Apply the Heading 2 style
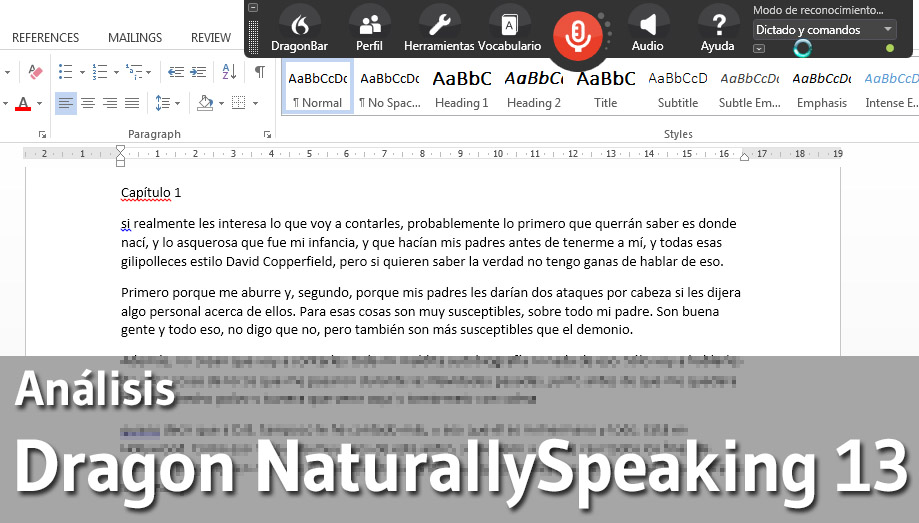Image resolution: width=919 pixels, height=523 pixels. pyautogui.click(x=533, y=86)
